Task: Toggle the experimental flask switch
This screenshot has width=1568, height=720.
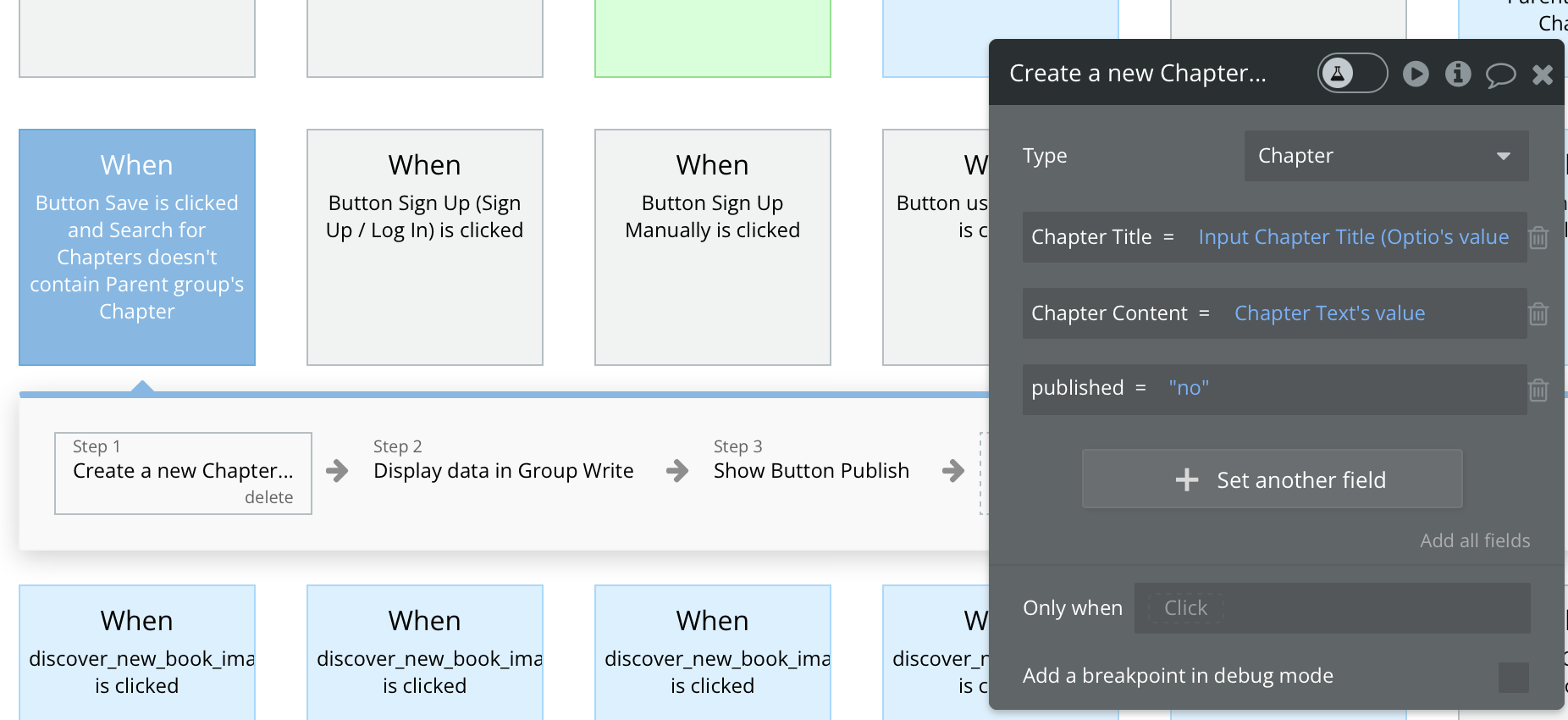Action: pyautogui.click(x=1352, y=74)
